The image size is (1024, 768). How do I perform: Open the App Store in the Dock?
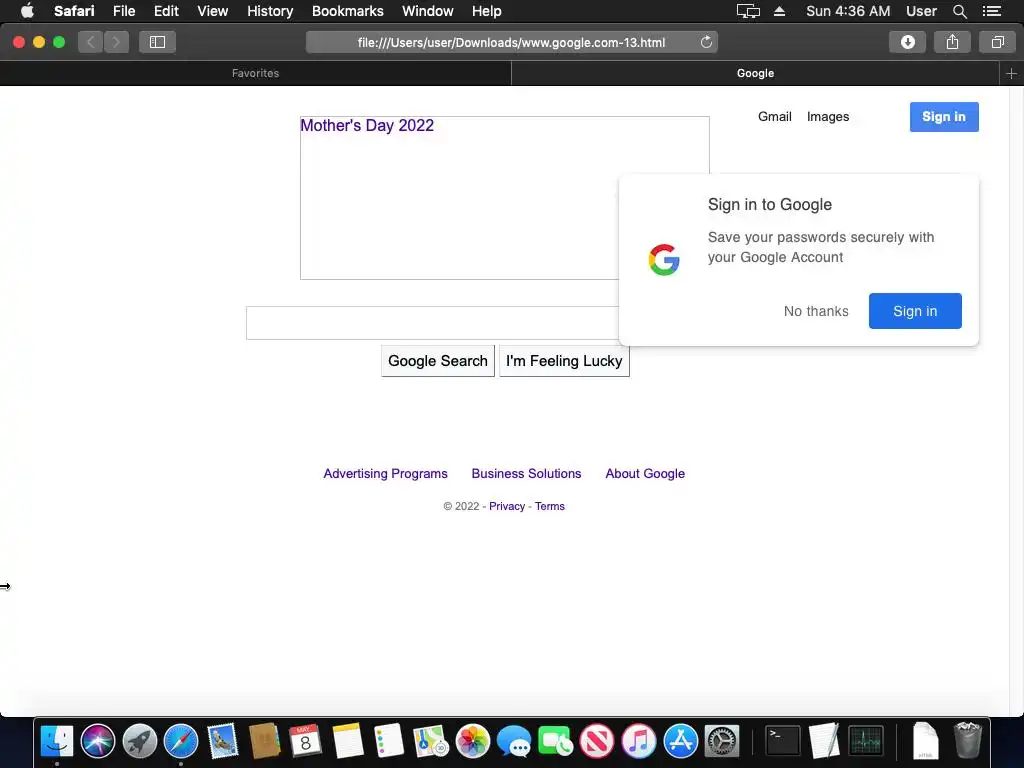pos(680,741)
